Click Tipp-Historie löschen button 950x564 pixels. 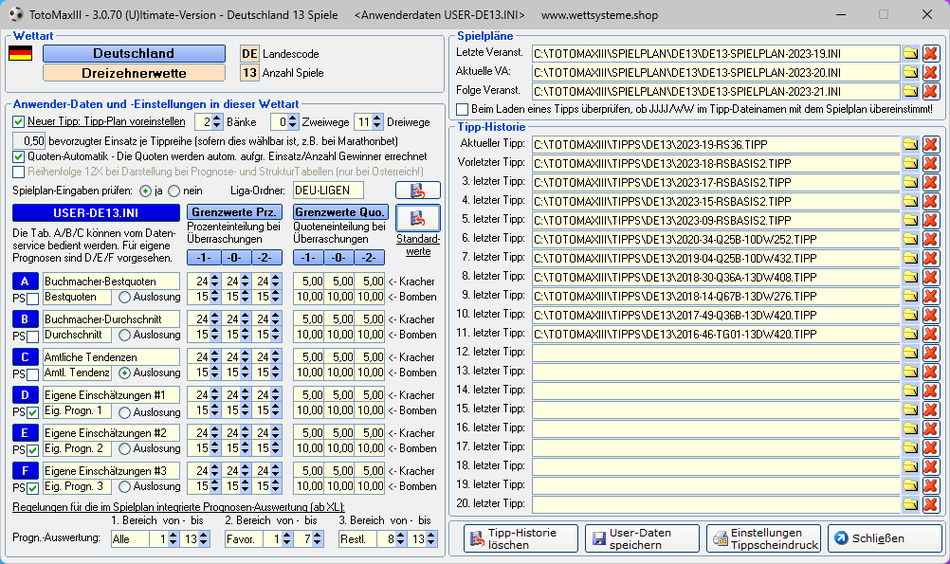click(x=521, y=539)
